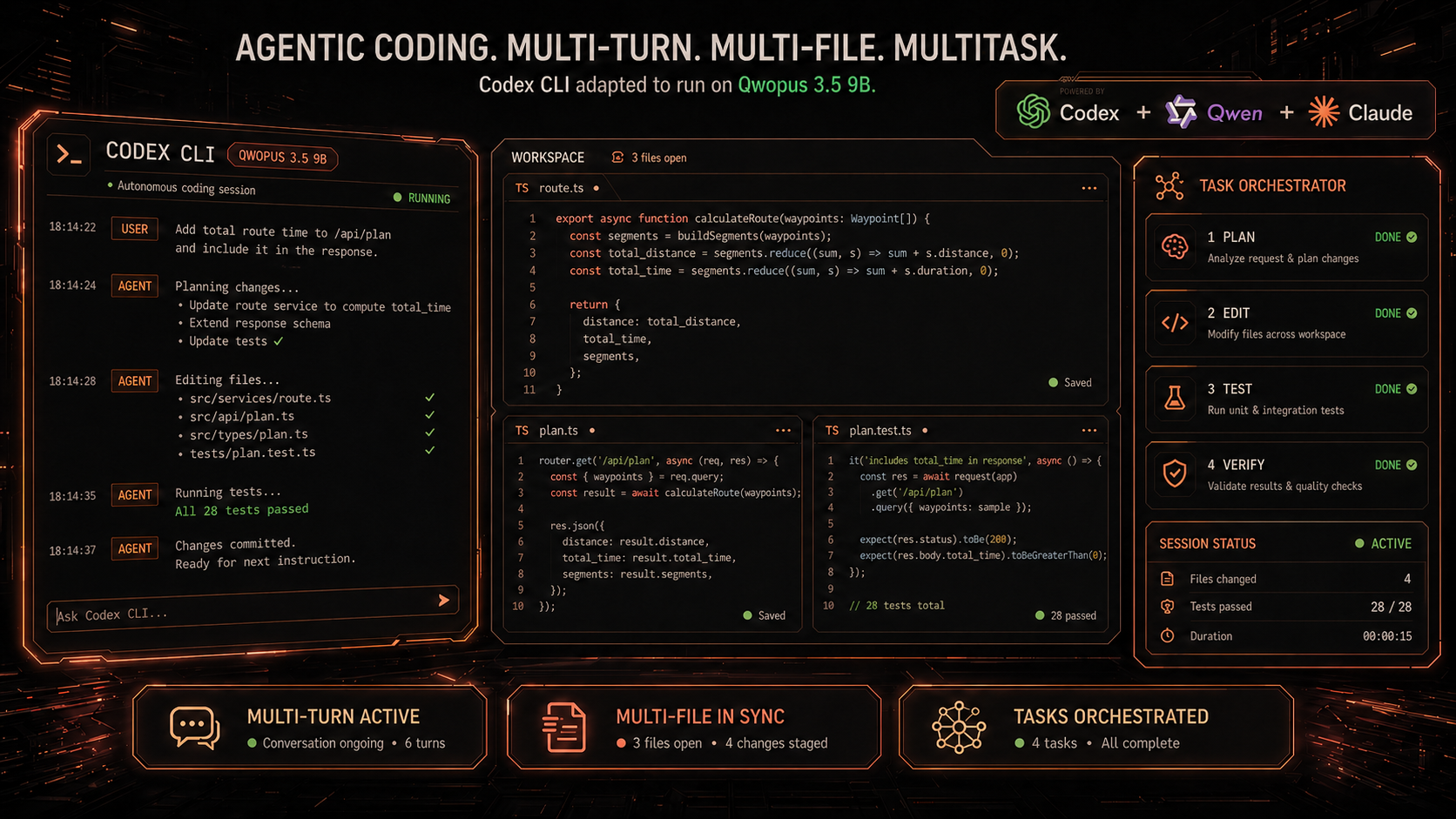This screenshot has height=819, width=1456.
Task: Click the RUNNING status indicator
Action: point(422,198)
